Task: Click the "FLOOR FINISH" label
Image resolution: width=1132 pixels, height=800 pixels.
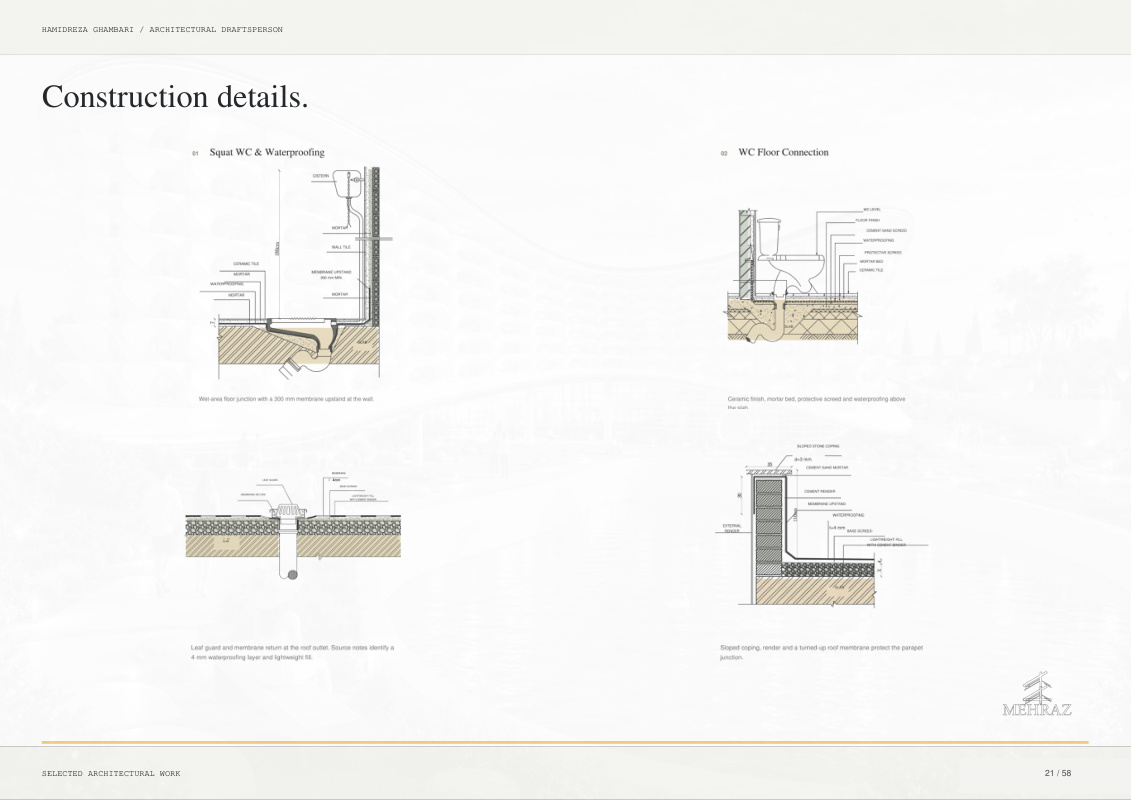Action: pyautogui.click(x=868, y=220)
